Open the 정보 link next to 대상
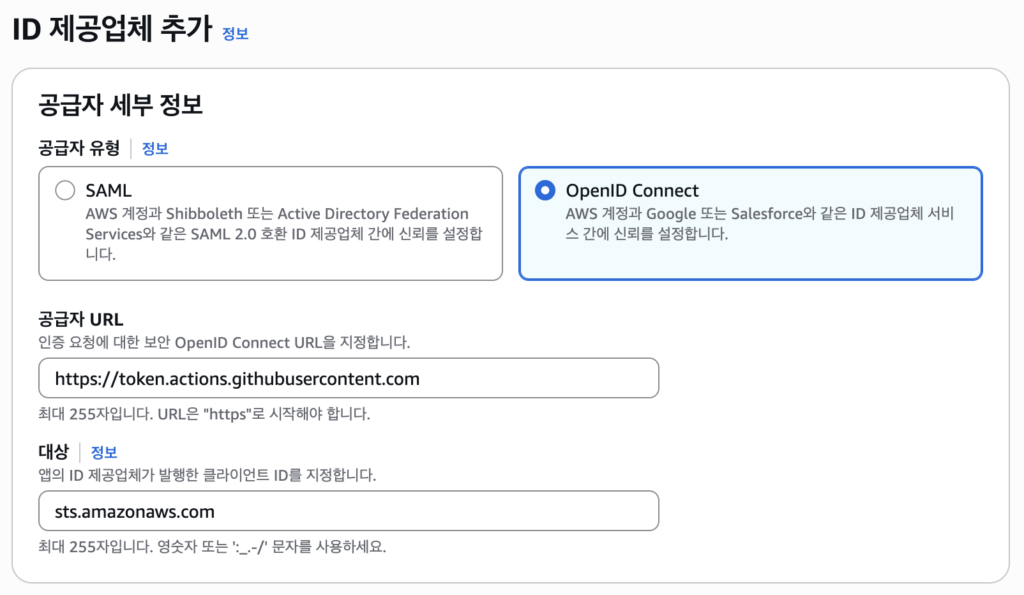 click(x=103, y=452)
